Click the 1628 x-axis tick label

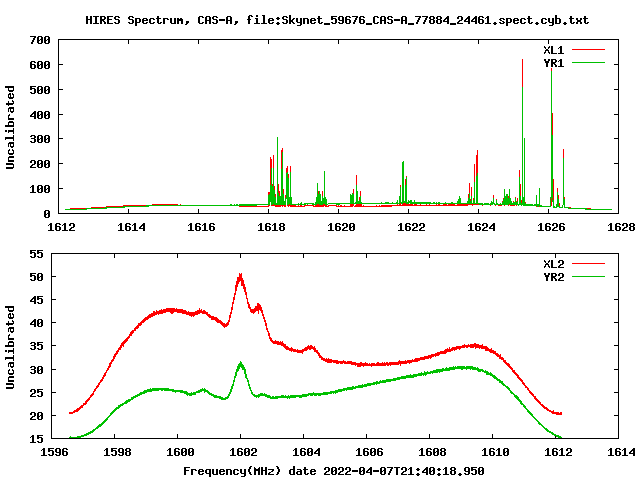621,227
